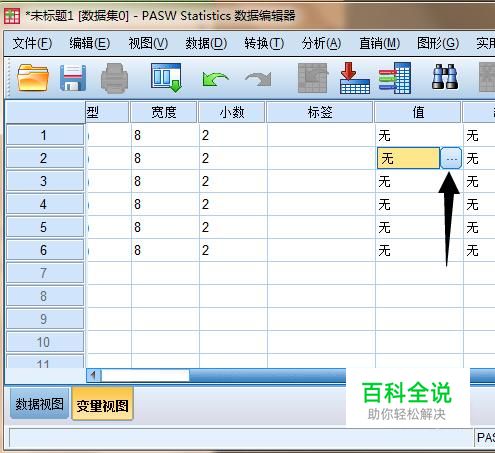Open the 编辑(E) menu
Viewport: 495px width, 453px height.
click(x=90, y=43)
